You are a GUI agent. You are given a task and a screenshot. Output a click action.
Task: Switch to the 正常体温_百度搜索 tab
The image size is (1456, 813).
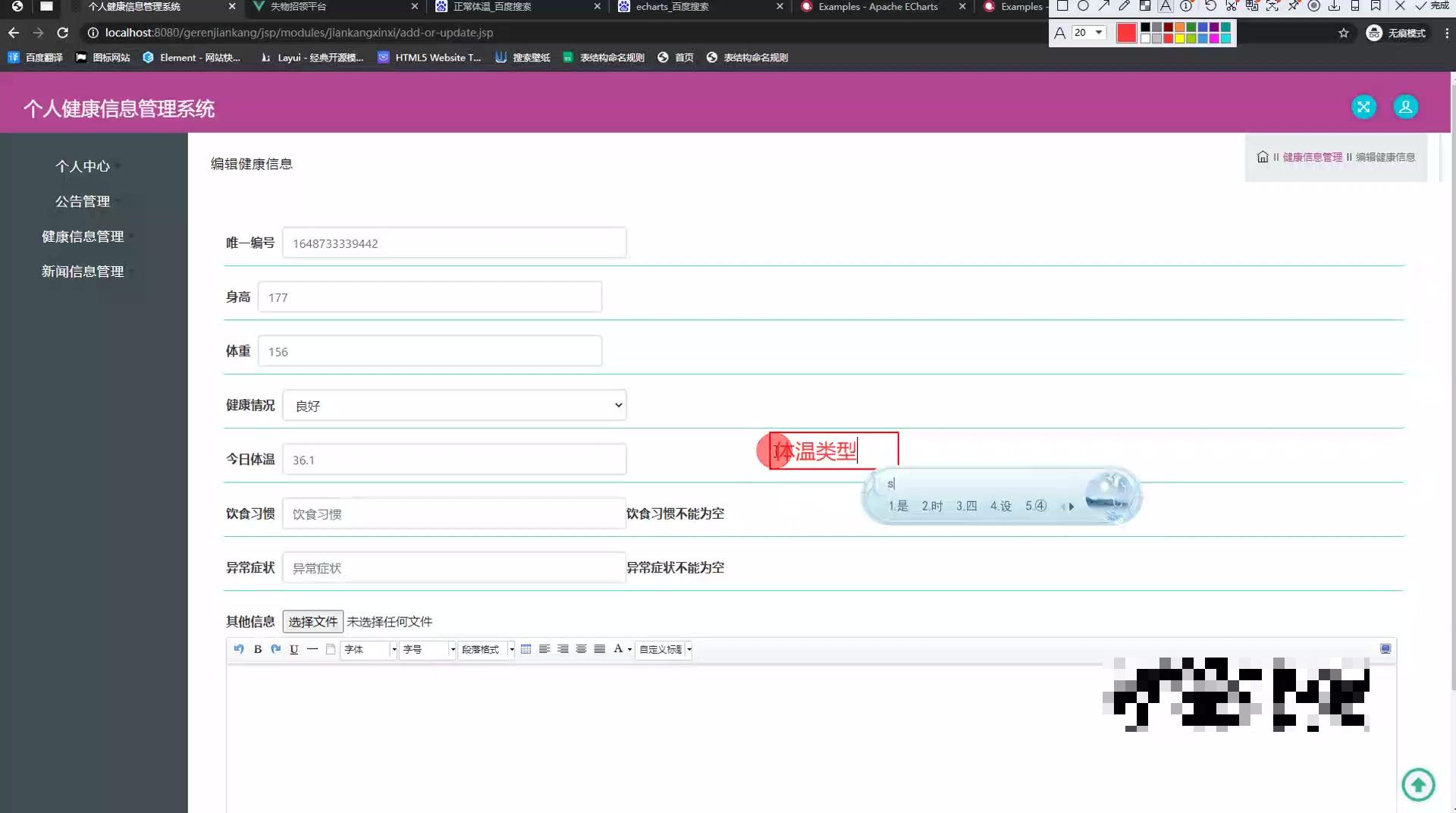coord(518,7)
